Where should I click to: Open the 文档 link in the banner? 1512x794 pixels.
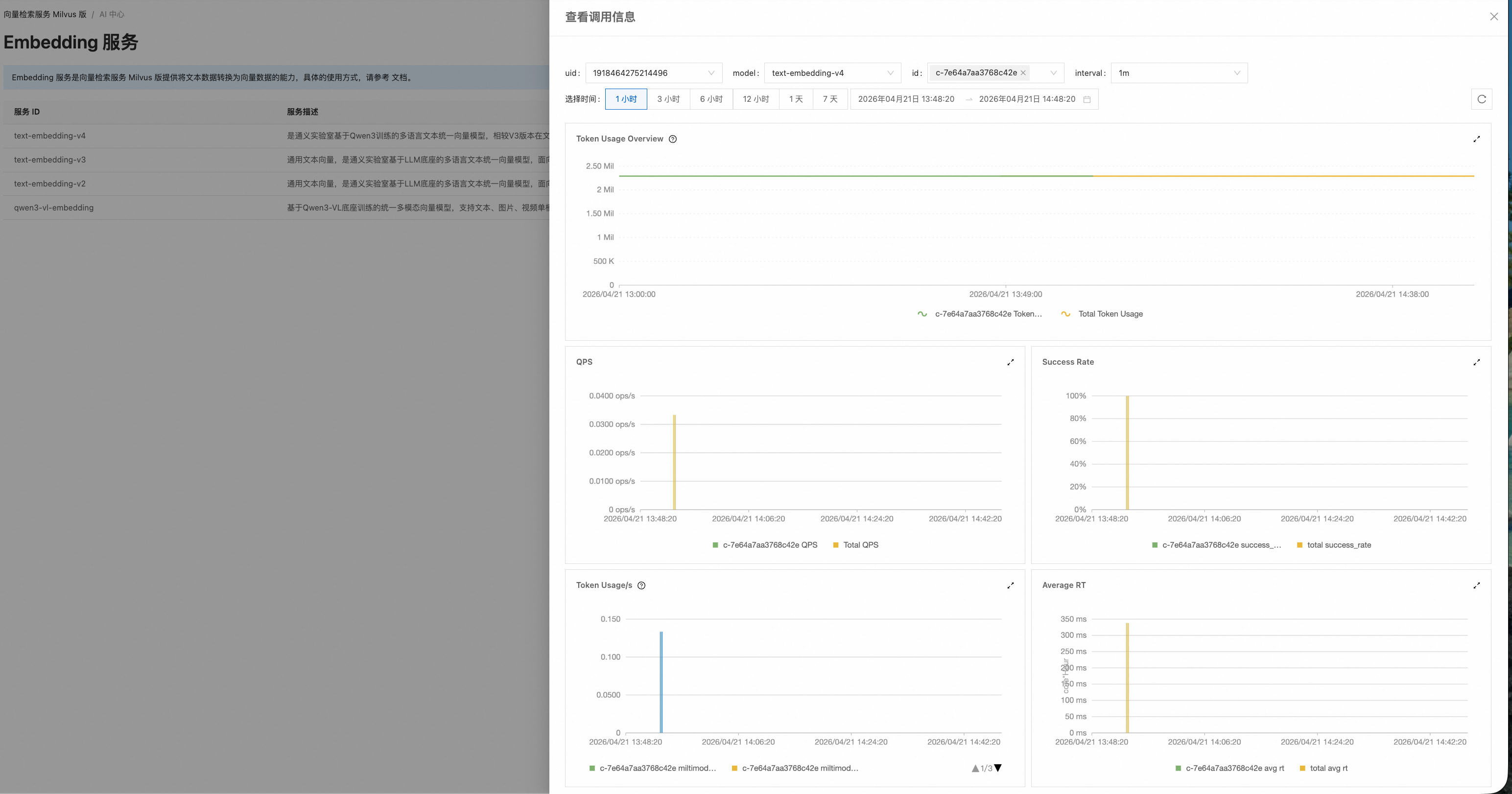pyautogui.click(x=399, y=77)
